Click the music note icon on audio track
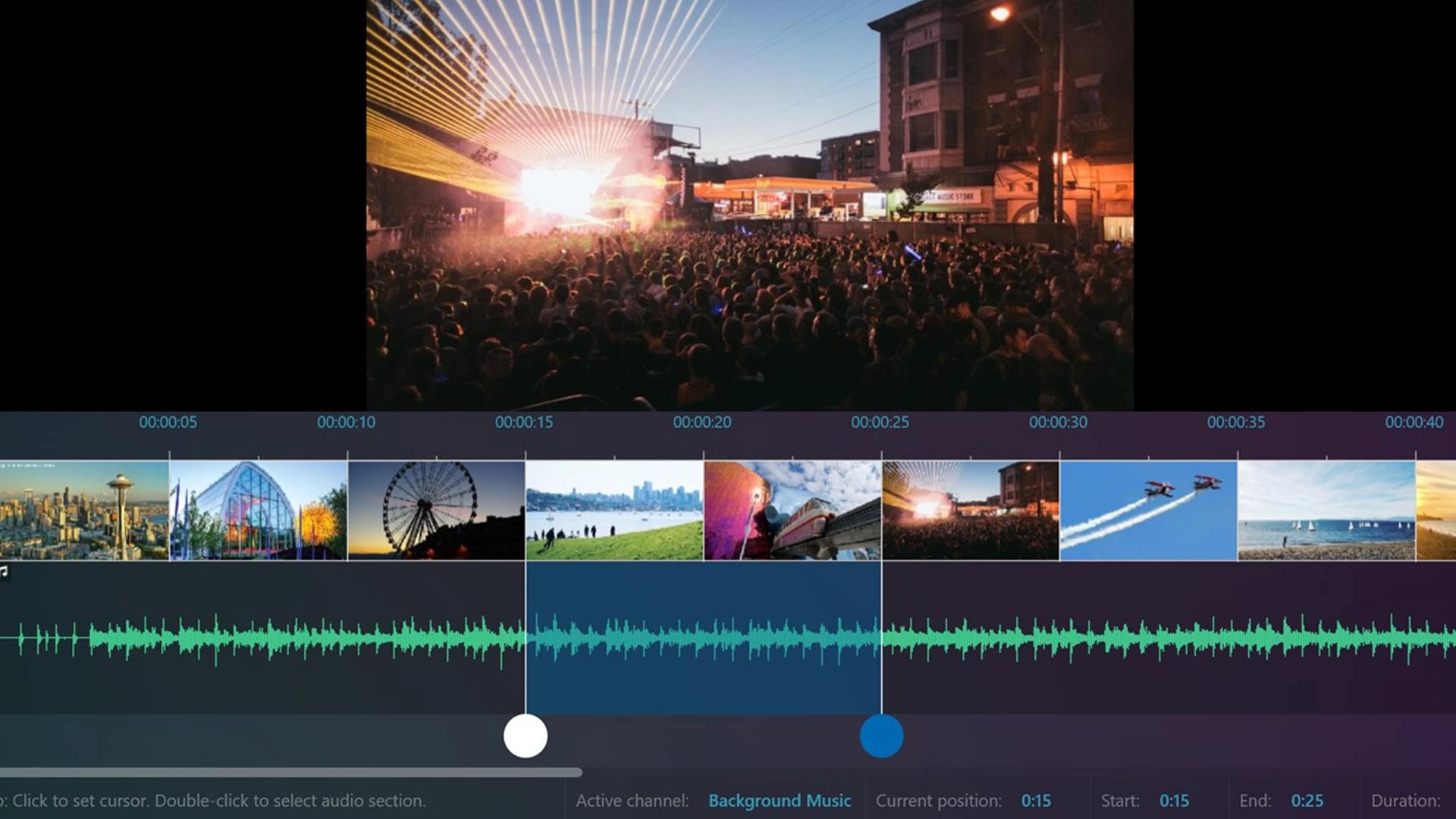 pyautogui.click(x=4, y=570)
